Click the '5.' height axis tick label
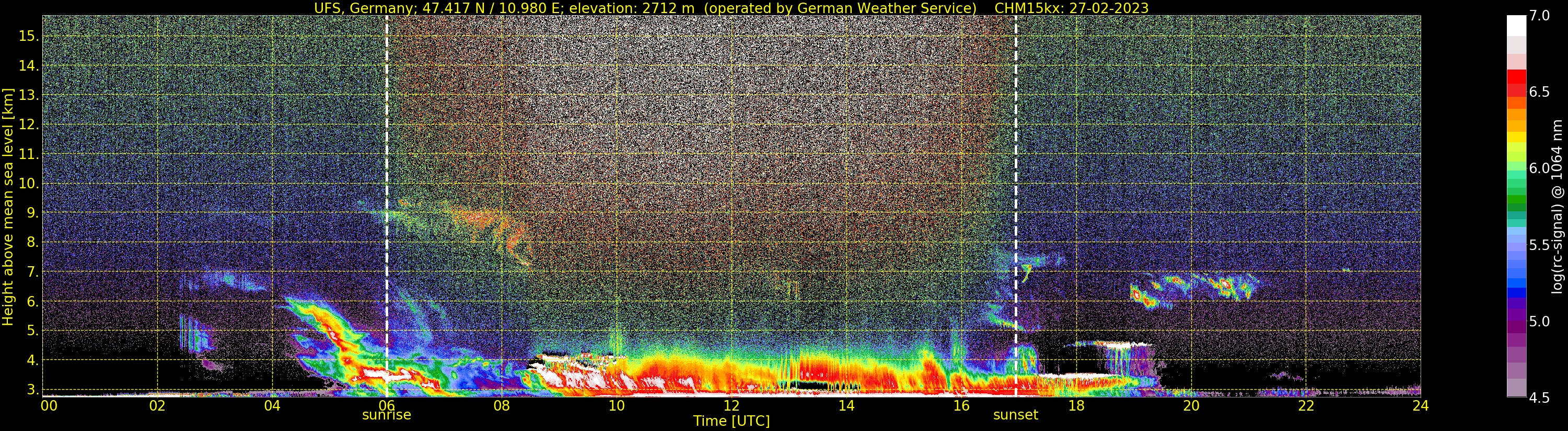 (x=32, y=331)
